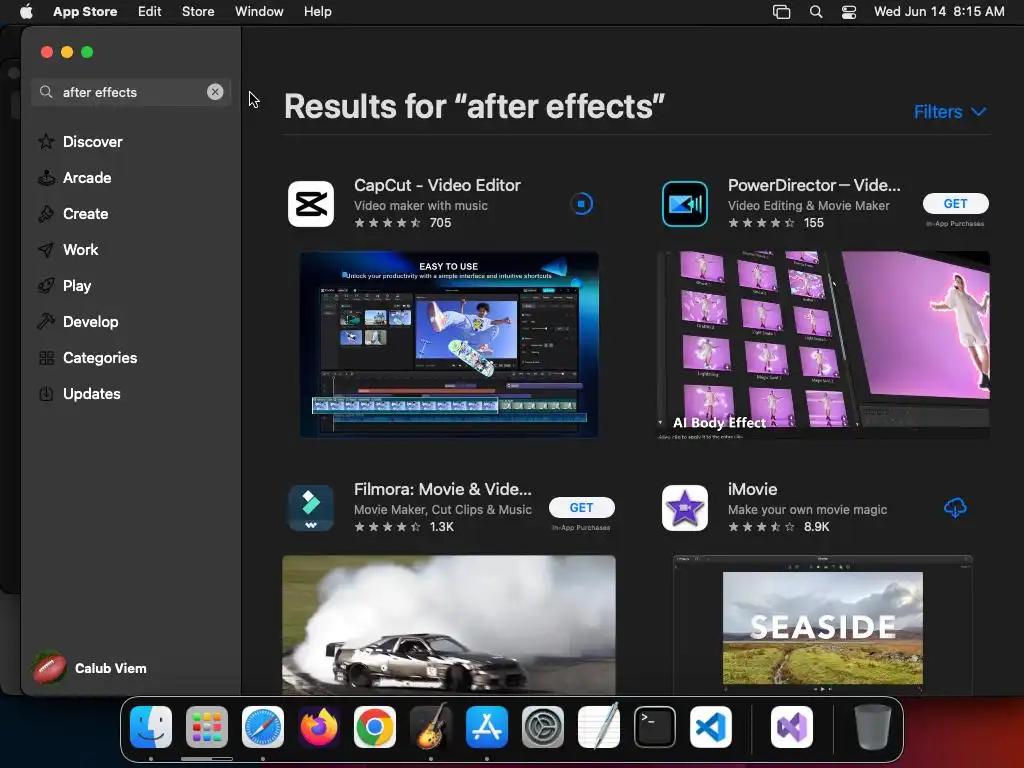Click 'Video Editing & Movie Maker' subtitle
The width and height of the screenshot is (1024, 768).
click(808, 206)
